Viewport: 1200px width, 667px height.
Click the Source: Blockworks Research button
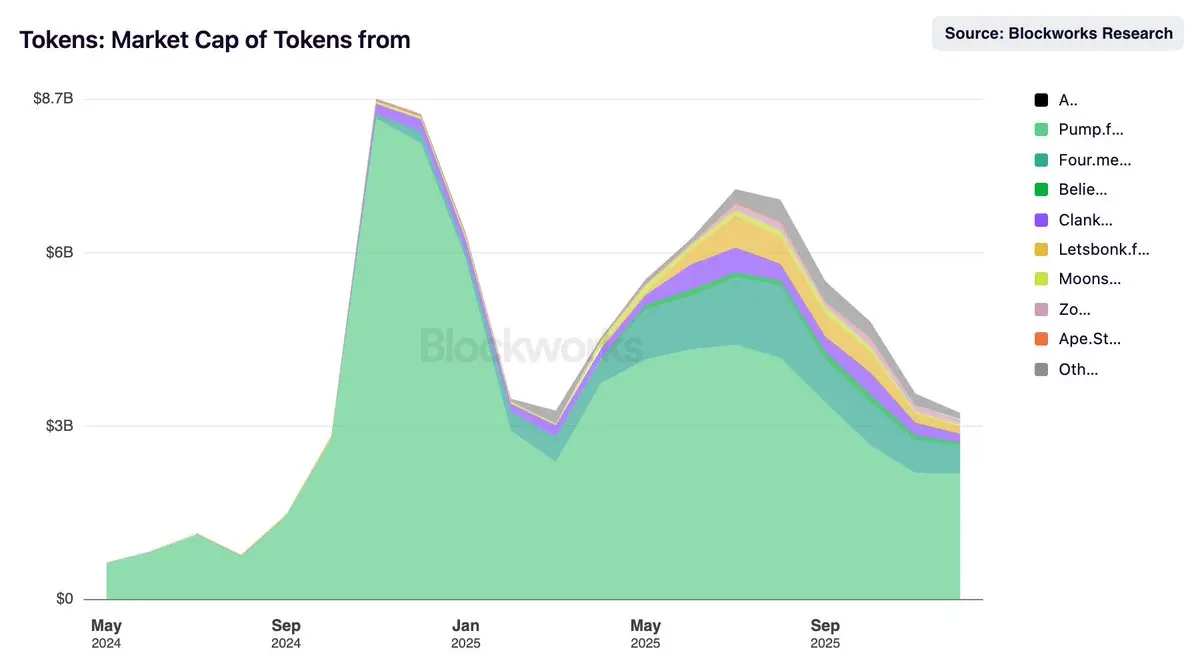1059,33
